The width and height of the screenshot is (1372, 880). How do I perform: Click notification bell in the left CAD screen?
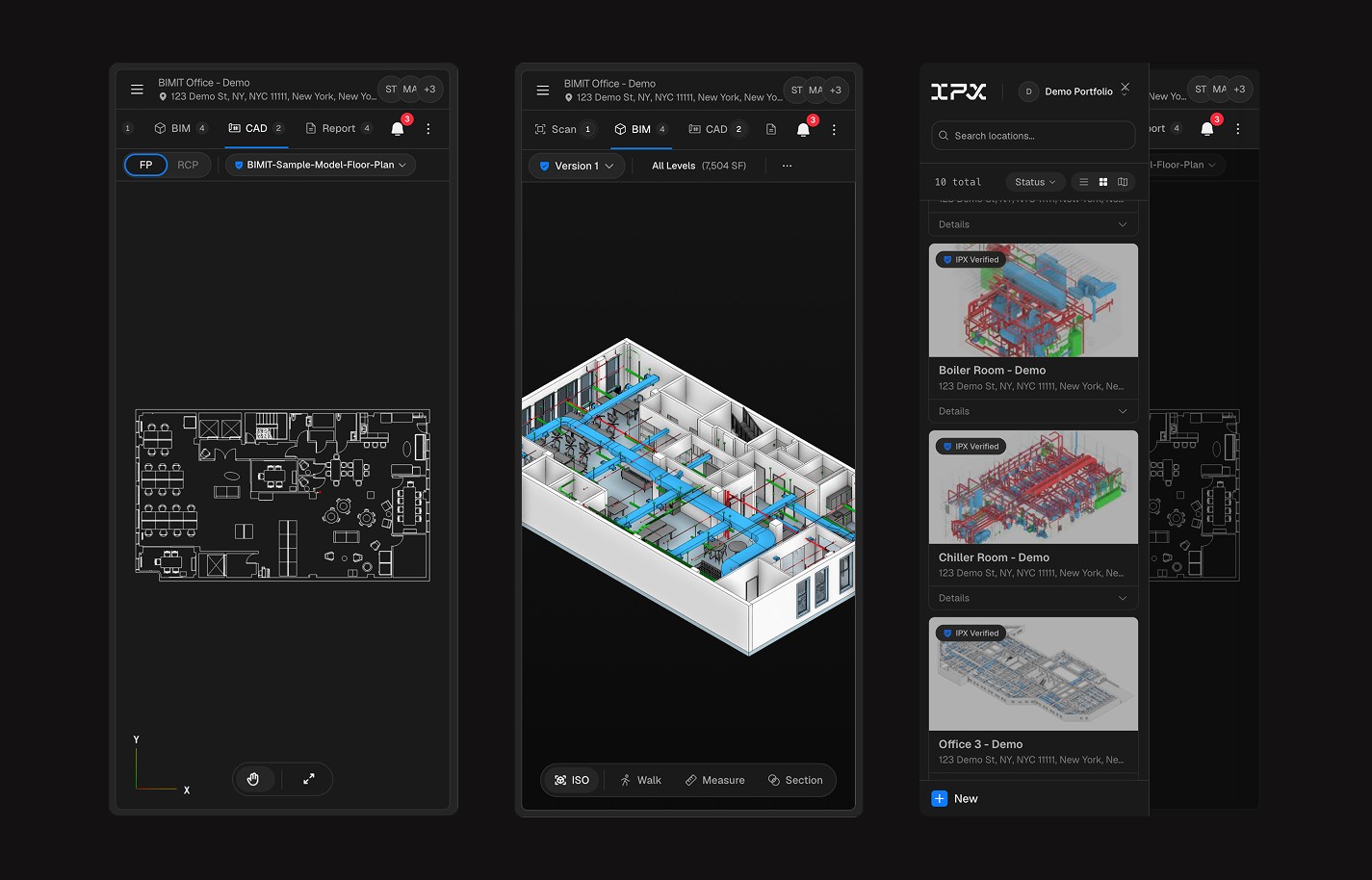pyautogui.click(x=398, y=128)
